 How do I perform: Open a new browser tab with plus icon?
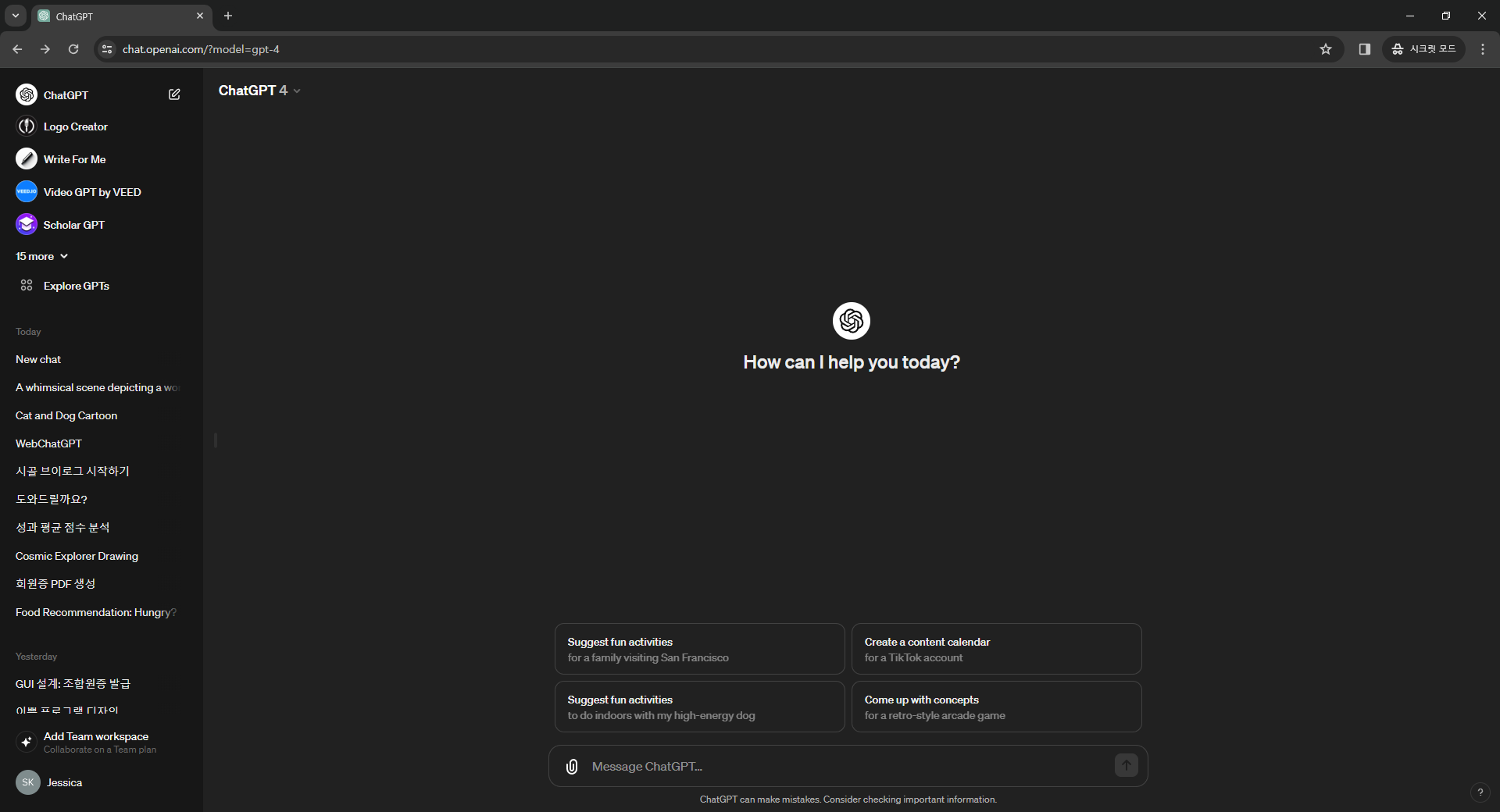[228, 16]
